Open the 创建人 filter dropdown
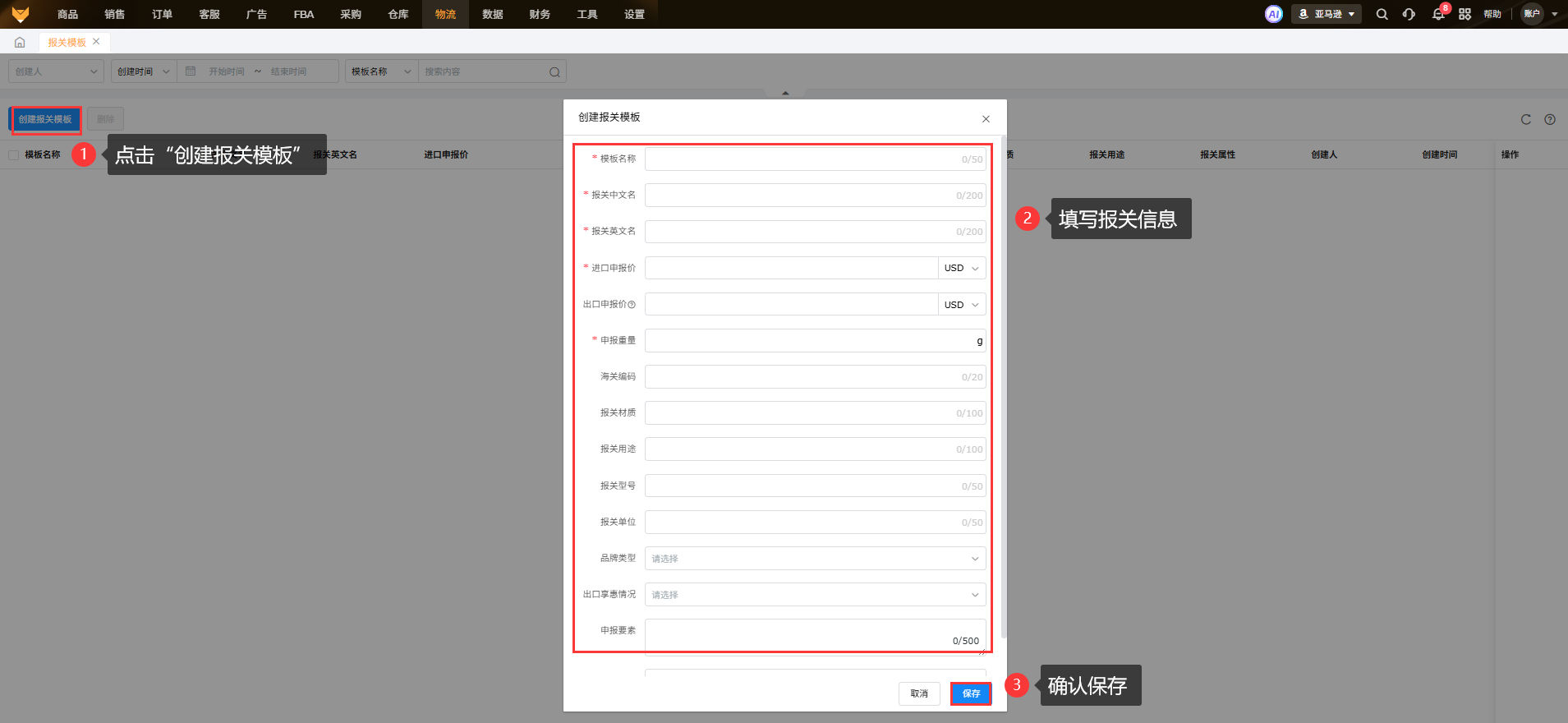This screenshot has height=723, width=1568. [56, 71]
